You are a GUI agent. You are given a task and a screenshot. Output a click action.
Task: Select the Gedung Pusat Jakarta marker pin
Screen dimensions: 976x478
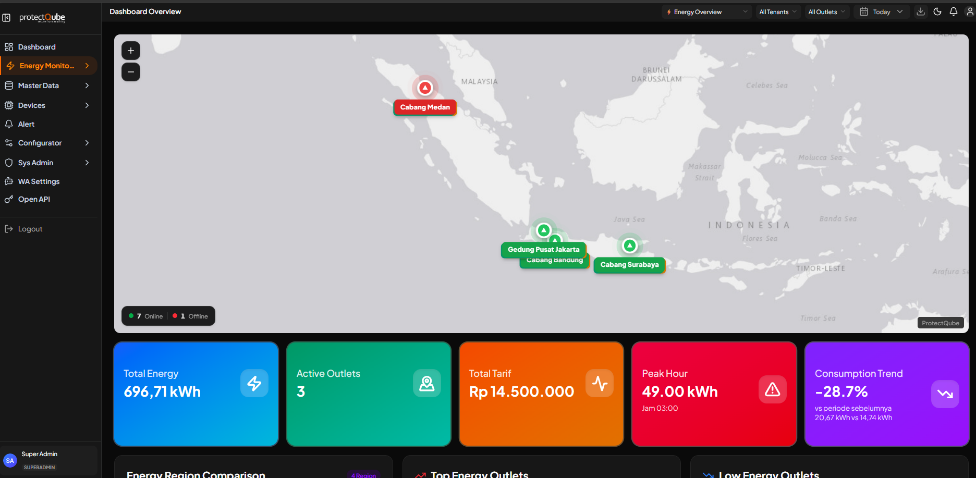point(543,230)
